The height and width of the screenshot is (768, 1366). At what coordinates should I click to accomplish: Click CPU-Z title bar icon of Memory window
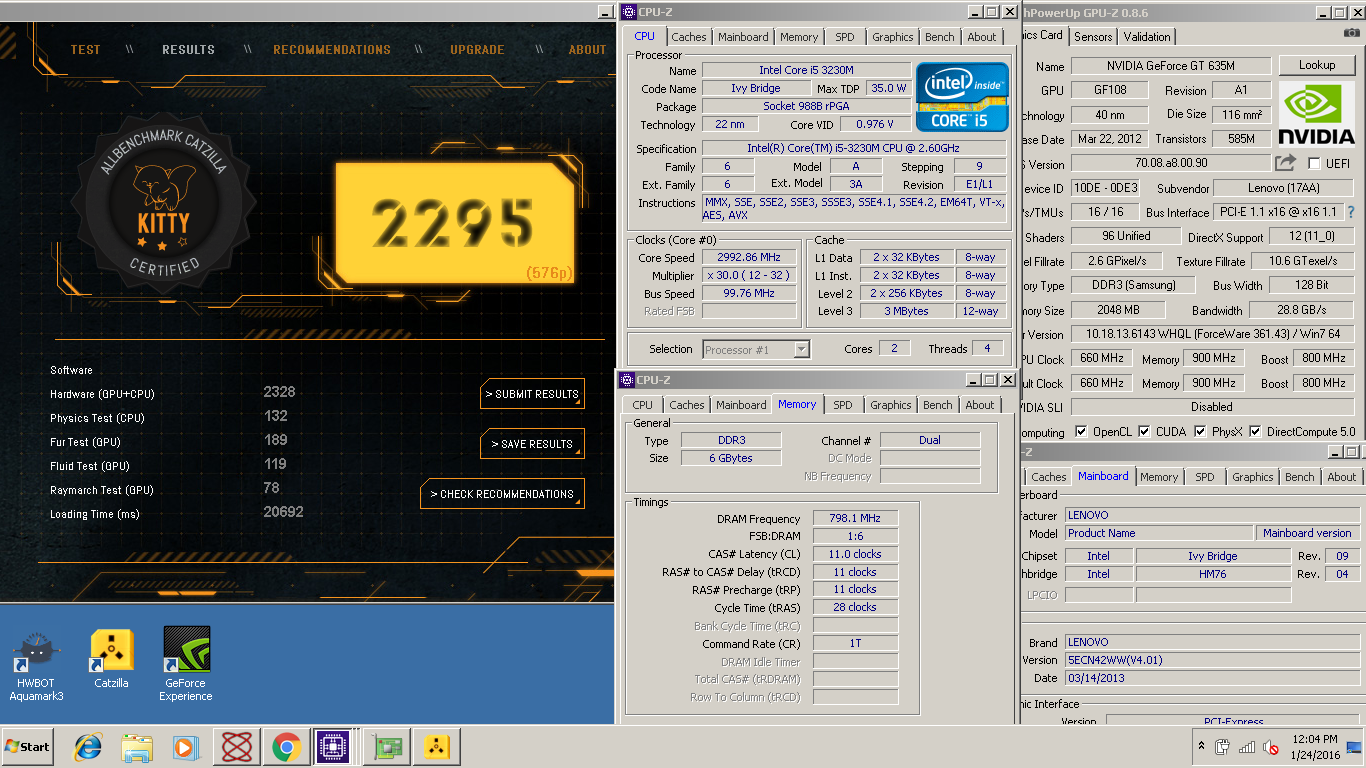point(626,380)
